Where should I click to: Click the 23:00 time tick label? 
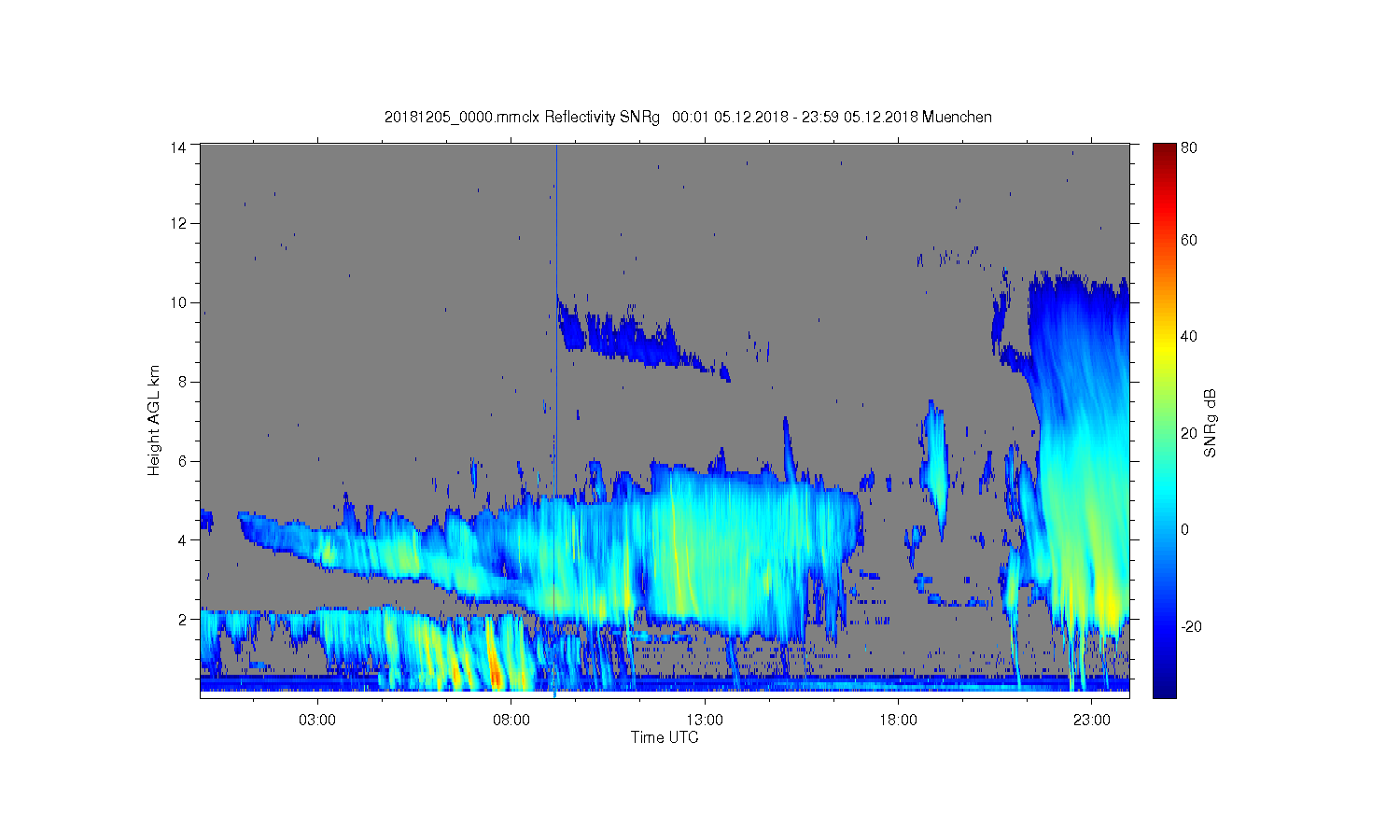tap(1092, 721)
